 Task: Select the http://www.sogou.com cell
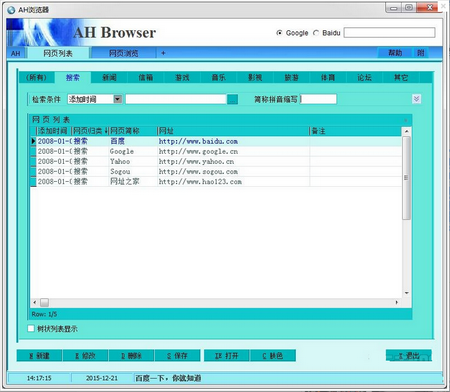(233, 171)
